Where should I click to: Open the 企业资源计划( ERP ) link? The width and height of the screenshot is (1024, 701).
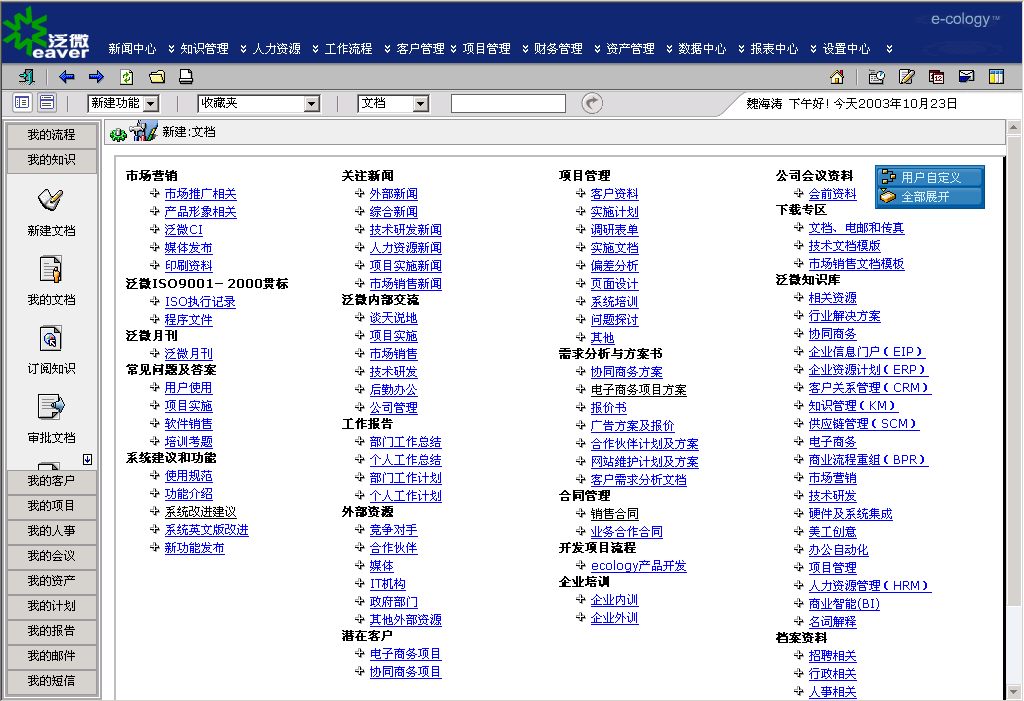(x=868, y=370)
